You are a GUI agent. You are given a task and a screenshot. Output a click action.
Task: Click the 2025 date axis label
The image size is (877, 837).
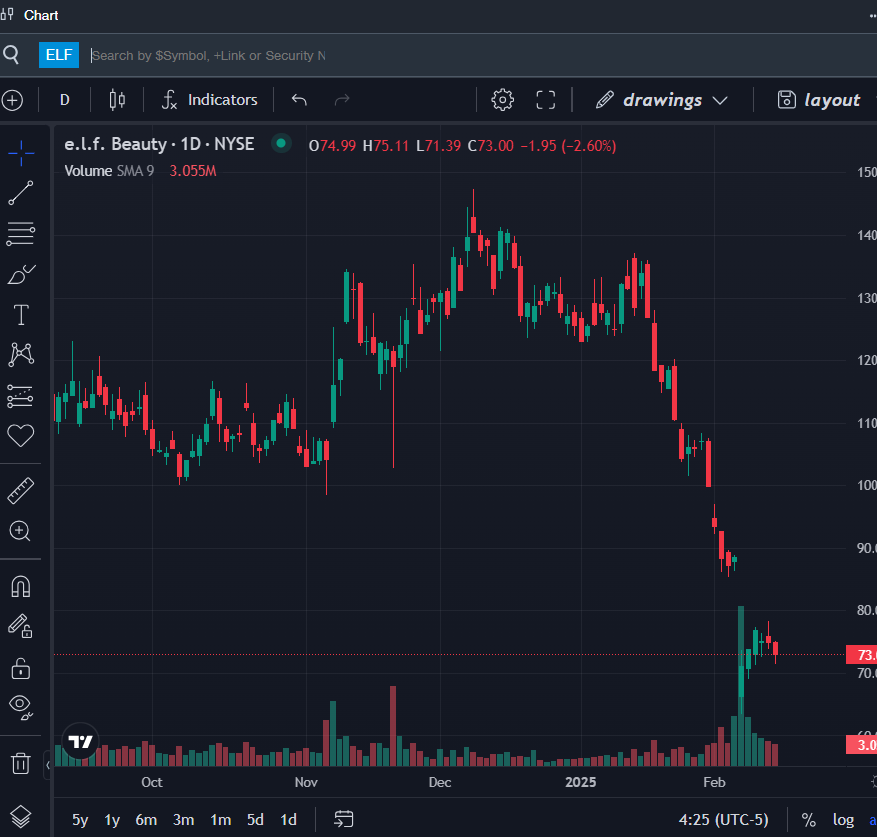(581, 782)
